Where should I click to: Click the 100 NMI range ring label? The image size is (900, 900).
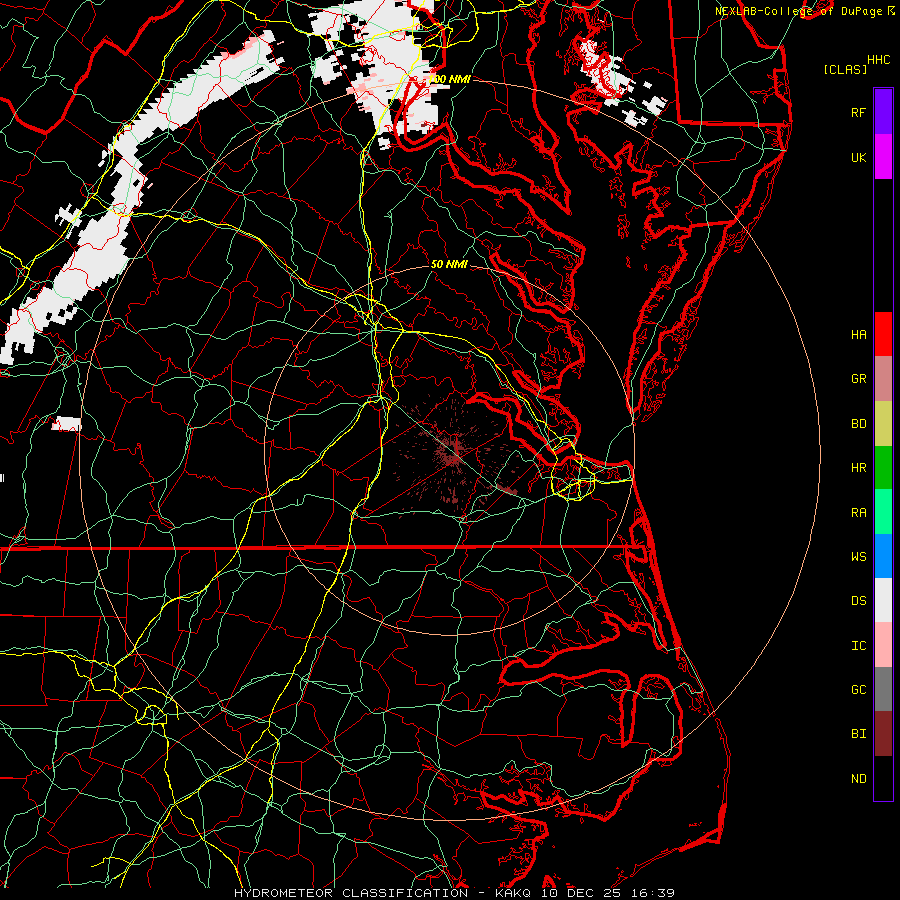click(x=450, y=79)
